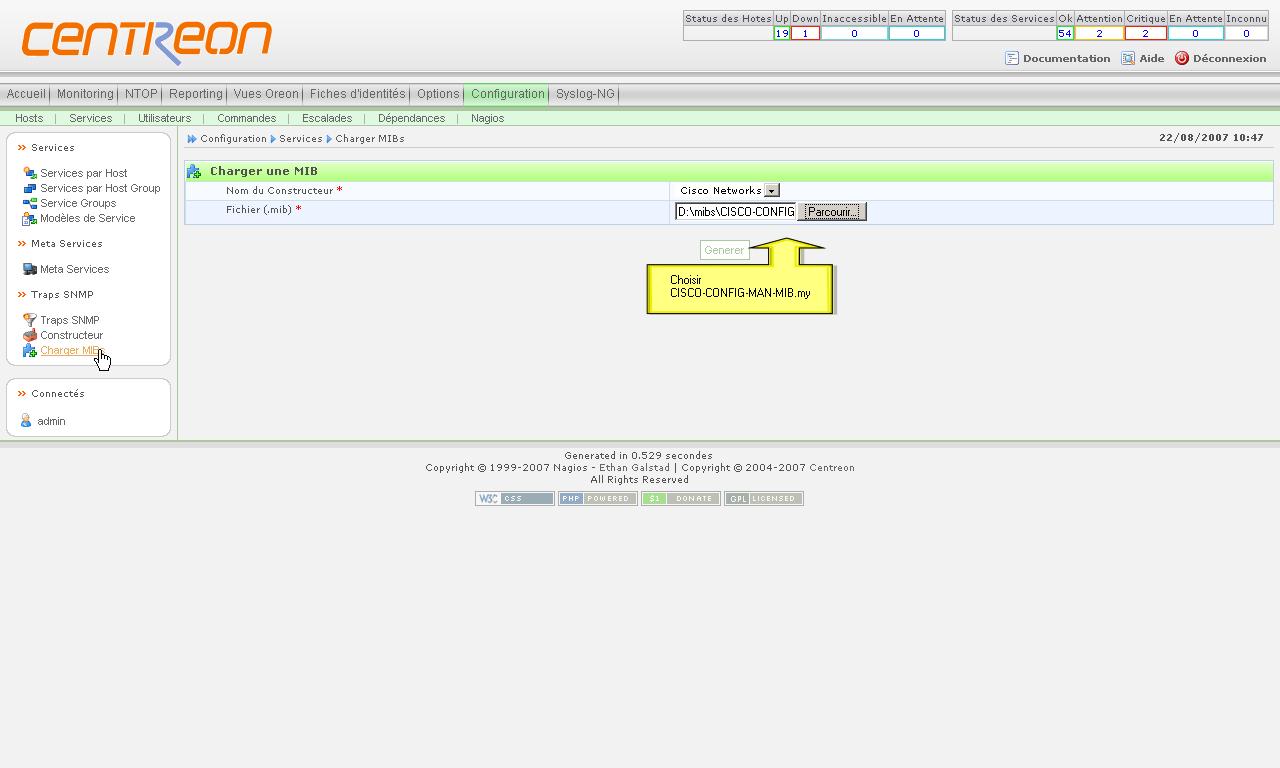Open the Options menu
Image resolution: width=1280 pixels, height=768 pixels.
click(x=438, y=94)
